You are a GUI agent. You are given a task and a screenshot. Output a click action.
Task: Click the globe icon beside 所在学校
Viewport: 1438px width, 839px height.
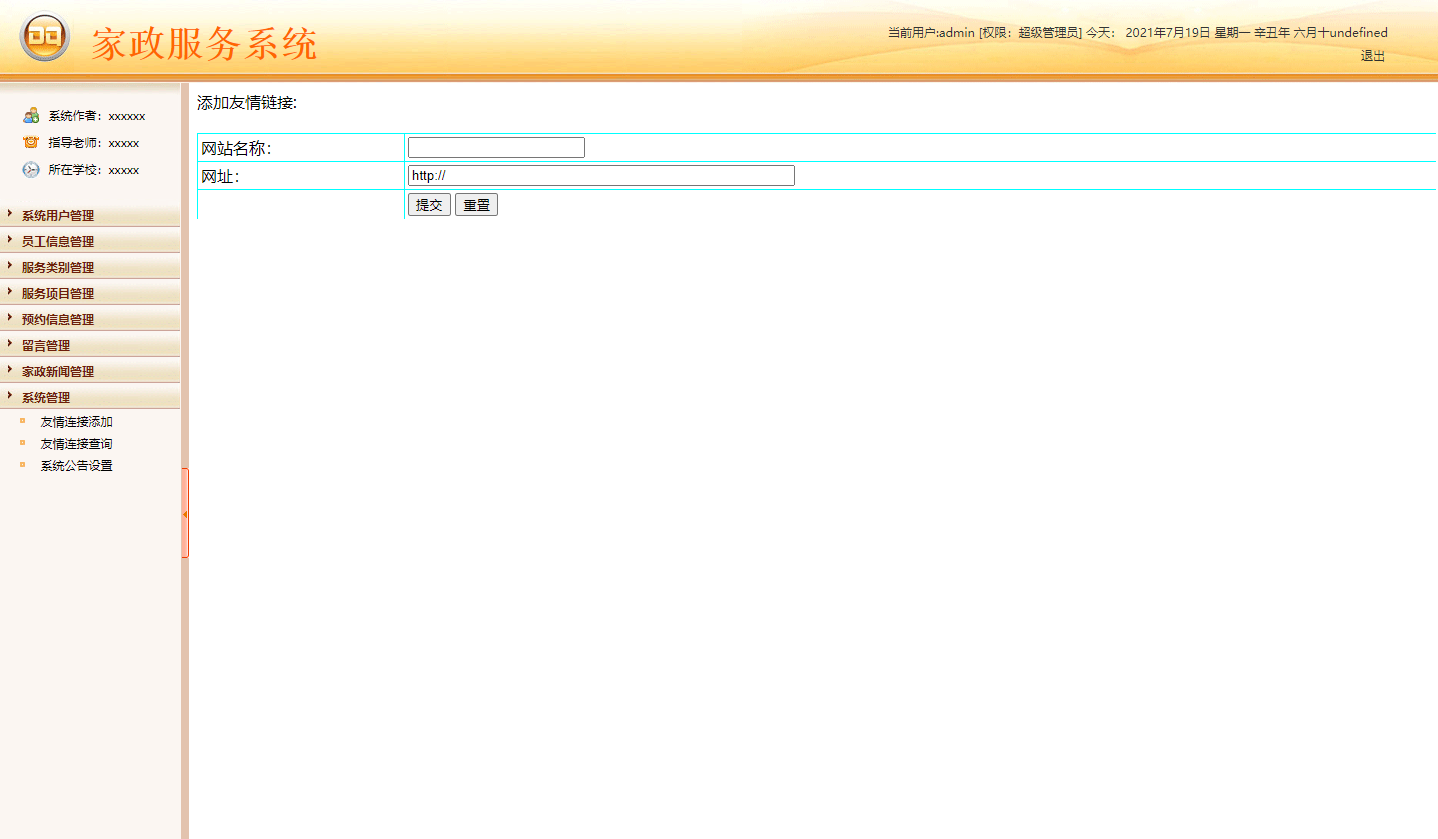pyautogui.click(x=30, y=169)
